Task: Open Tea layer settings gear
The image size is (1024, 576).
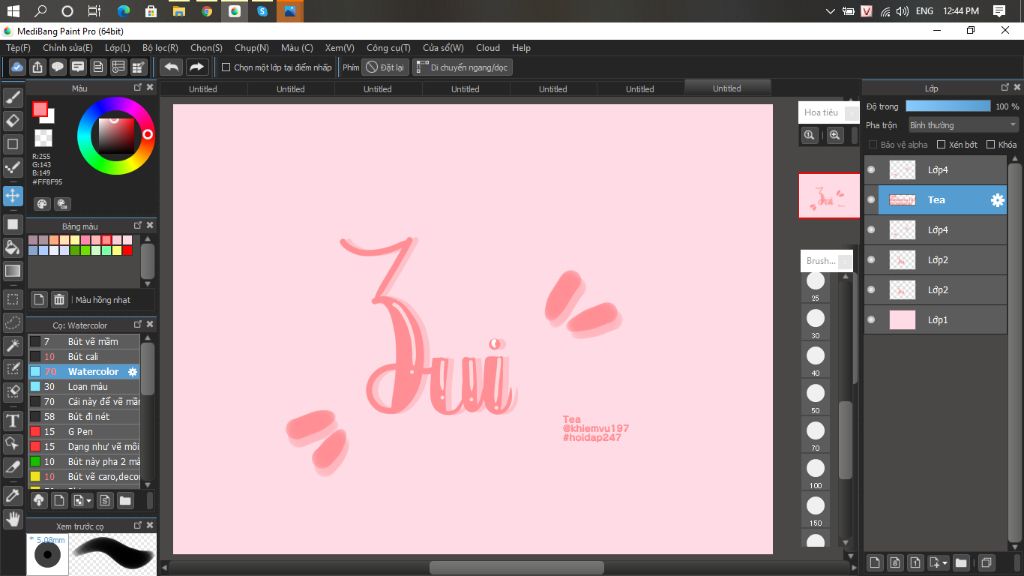Action: (997, 200)
